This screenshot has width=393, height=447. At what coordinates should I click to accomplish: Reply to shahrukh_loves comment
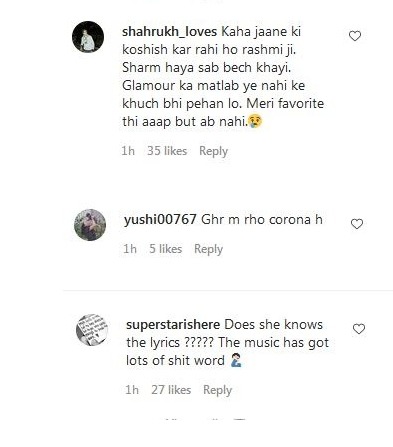tap(213, 151)
